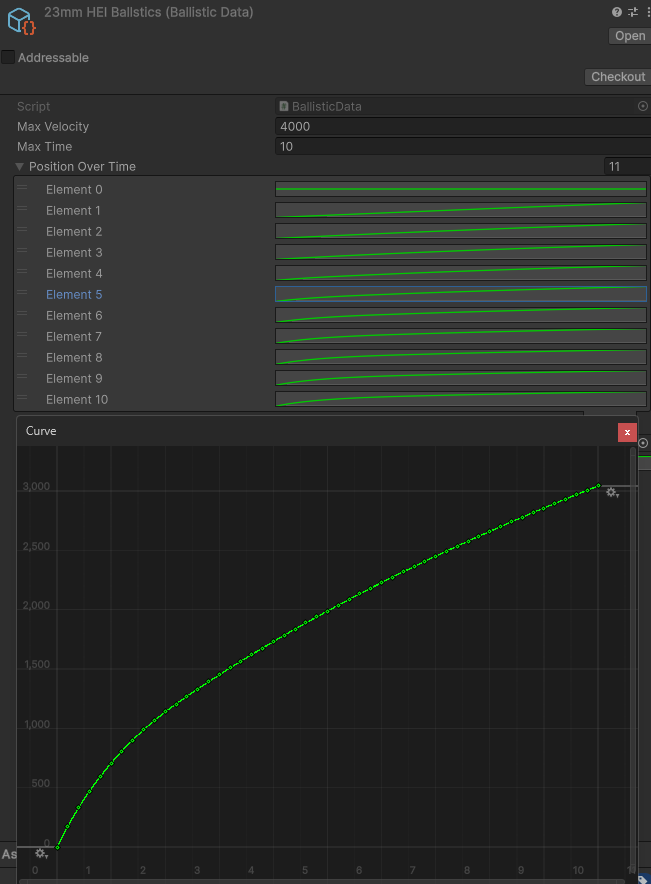Open the curve's start wrap-mode gear
The height and width of the screenshot is (884, 651).
[x=41, y=853]
